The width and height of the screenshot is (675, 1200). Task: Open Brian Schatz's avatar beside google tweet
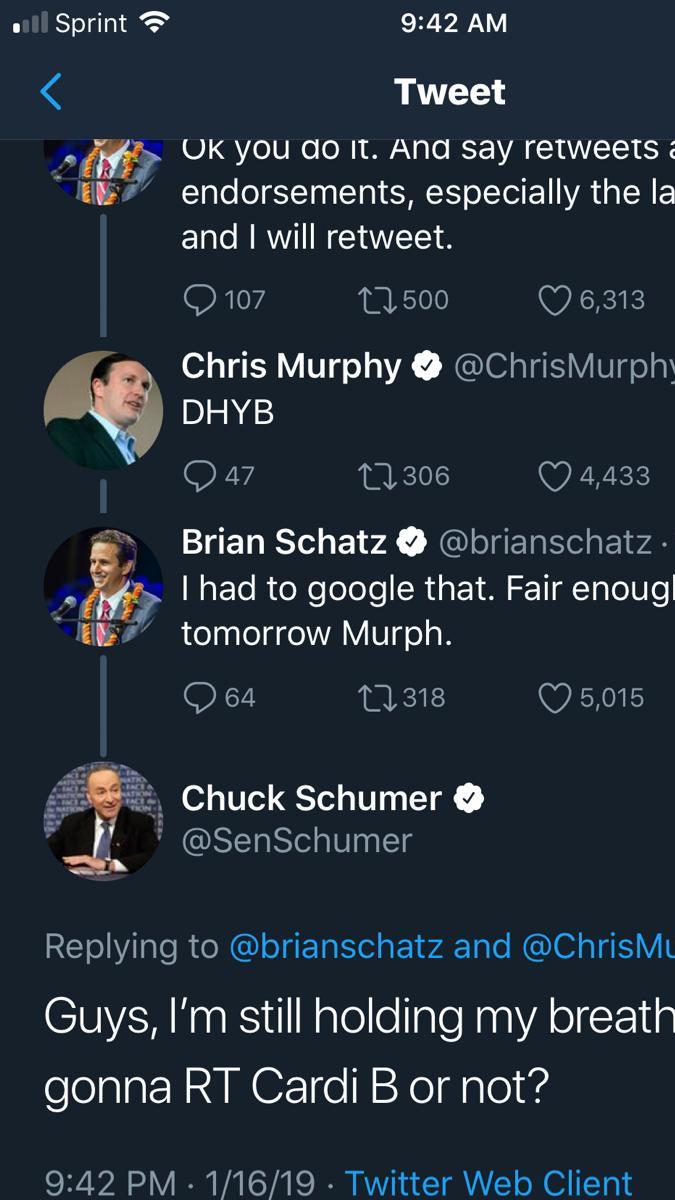[103, 587]
